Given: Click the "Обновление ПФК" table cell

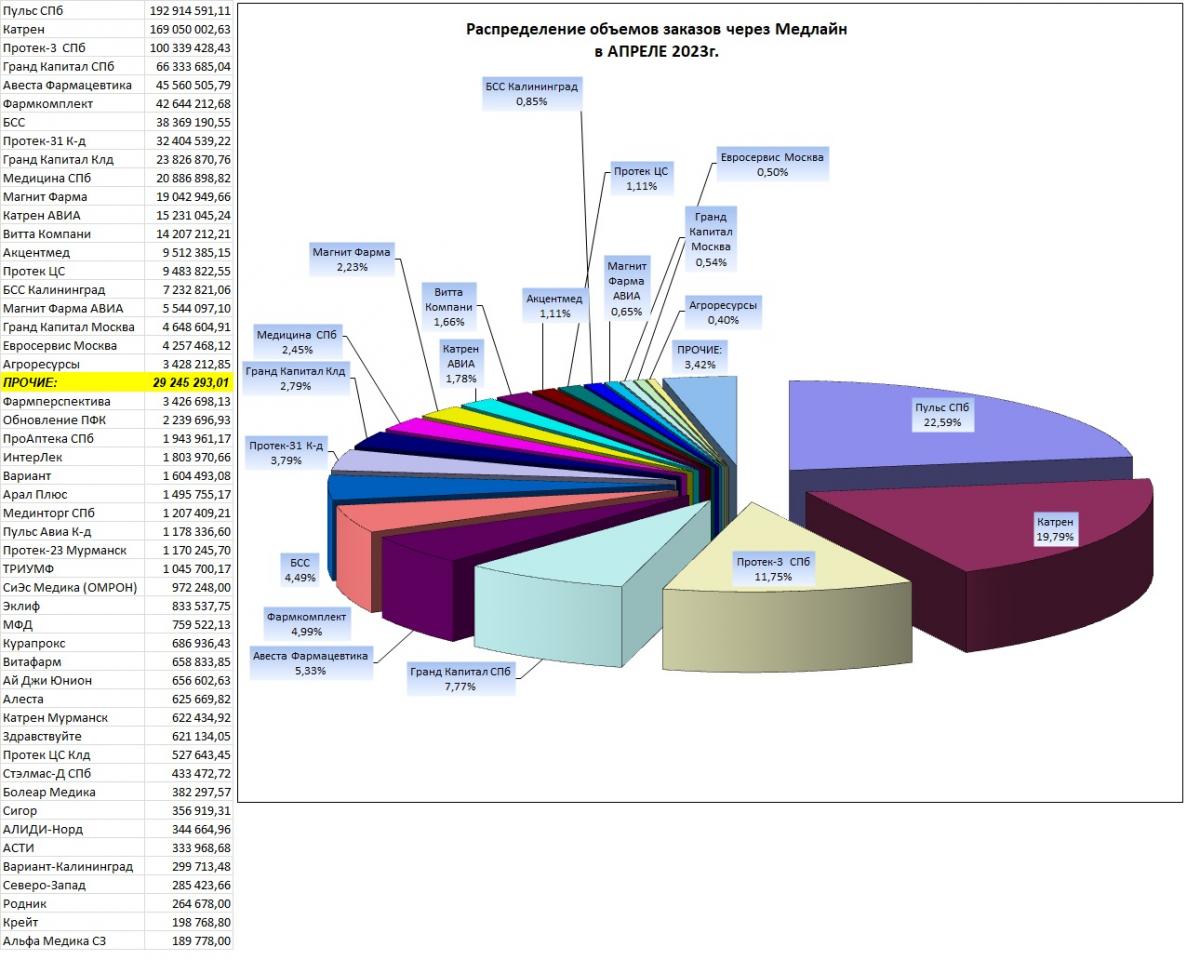Looking at the screenshot, I should coord(72,420).
